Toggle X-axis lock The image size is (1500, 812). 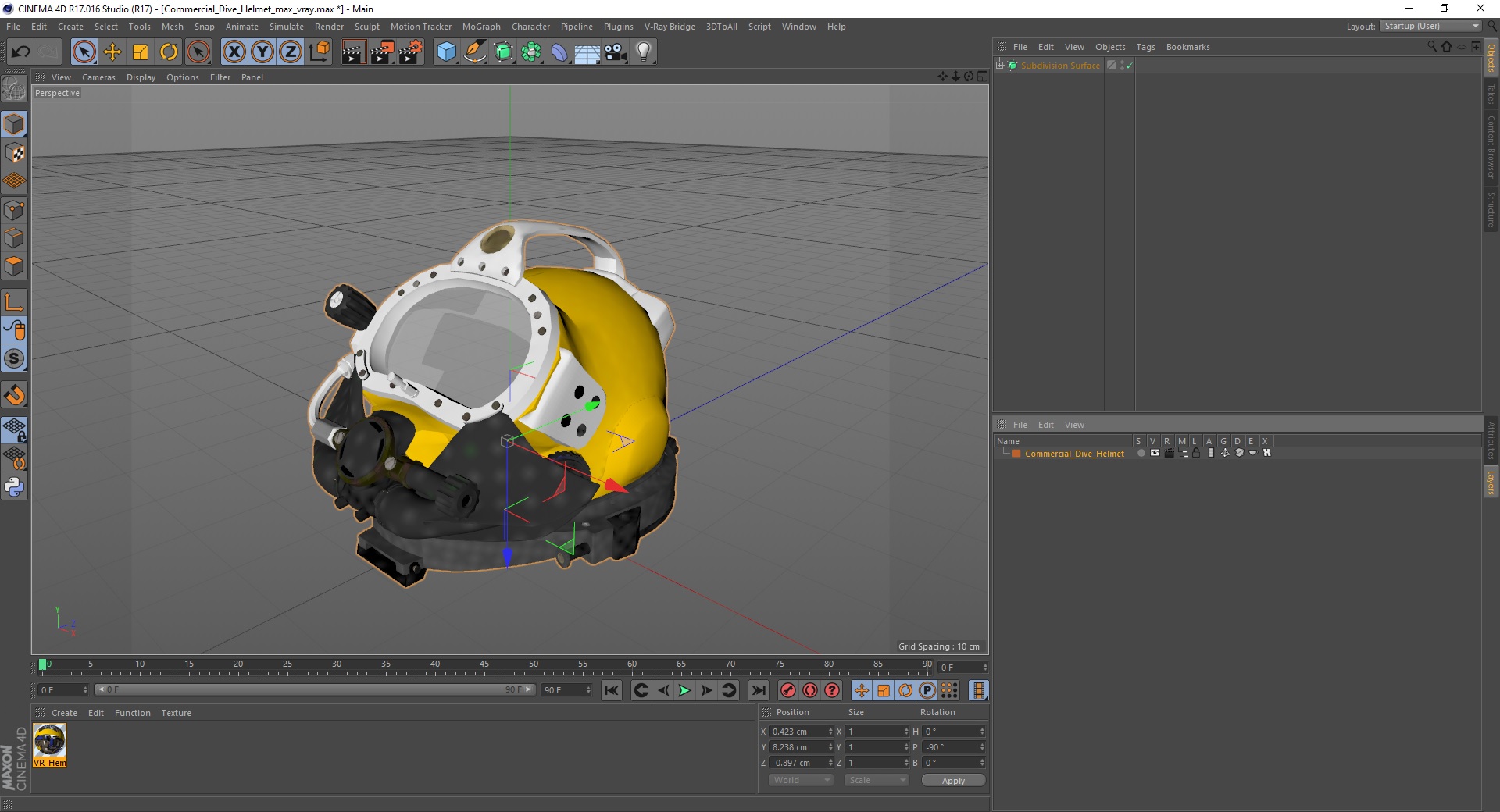[x=234, y=52]
